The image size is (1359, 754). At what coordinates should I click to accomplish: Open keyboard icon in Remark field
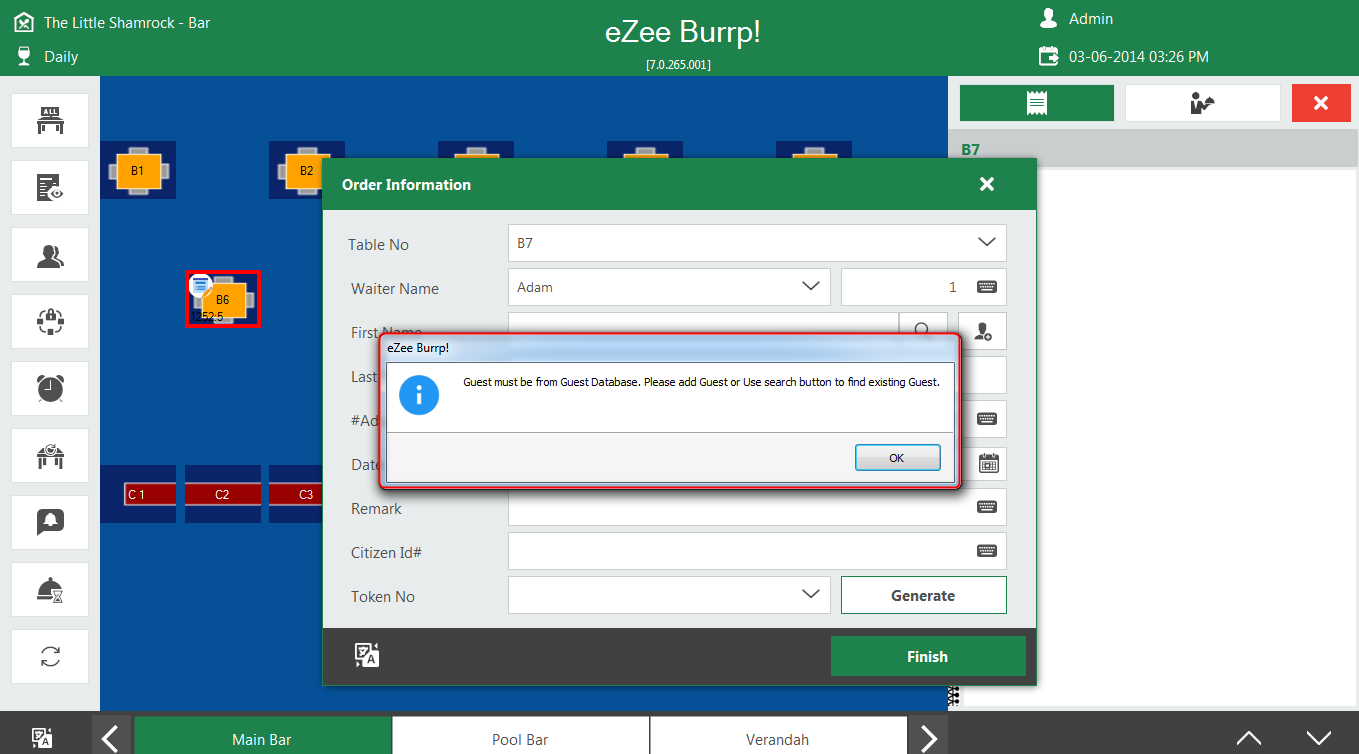[987, 507]
